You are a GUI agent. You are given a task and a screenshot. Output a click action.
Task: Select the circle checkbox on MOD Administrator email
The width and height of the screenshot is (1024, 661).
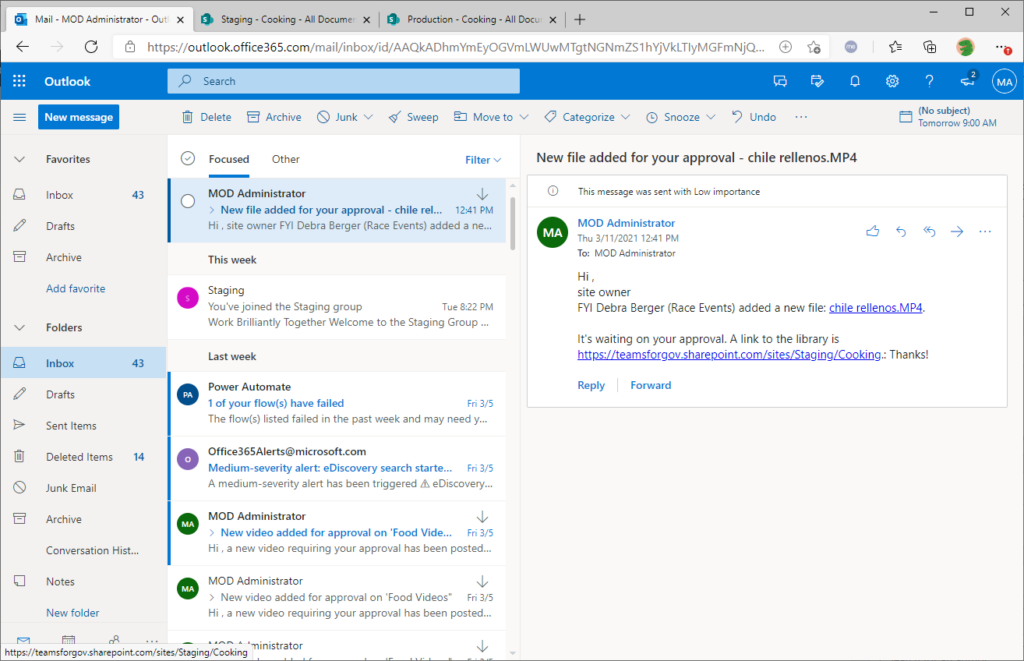tap(187, 199)
